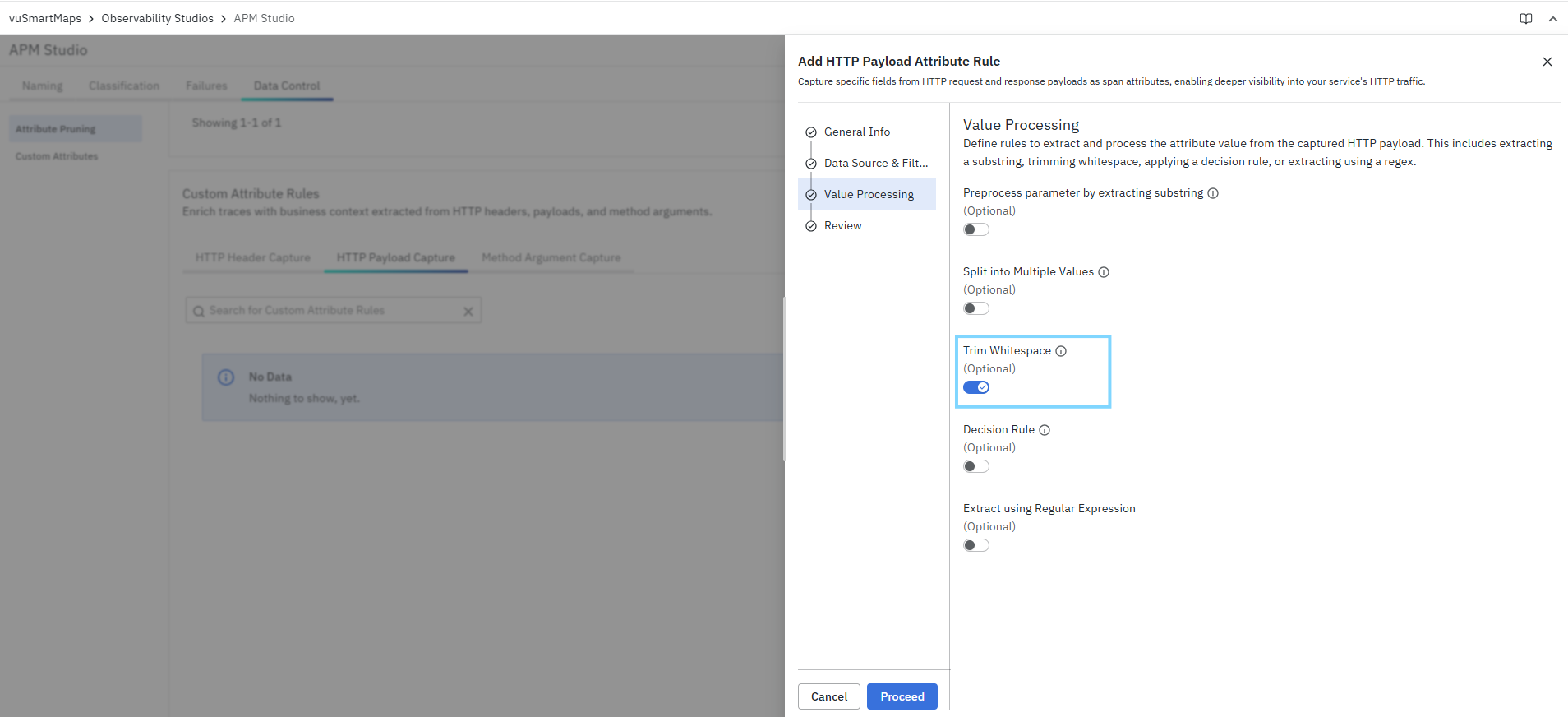Click the Cancel button

point(829,696)
